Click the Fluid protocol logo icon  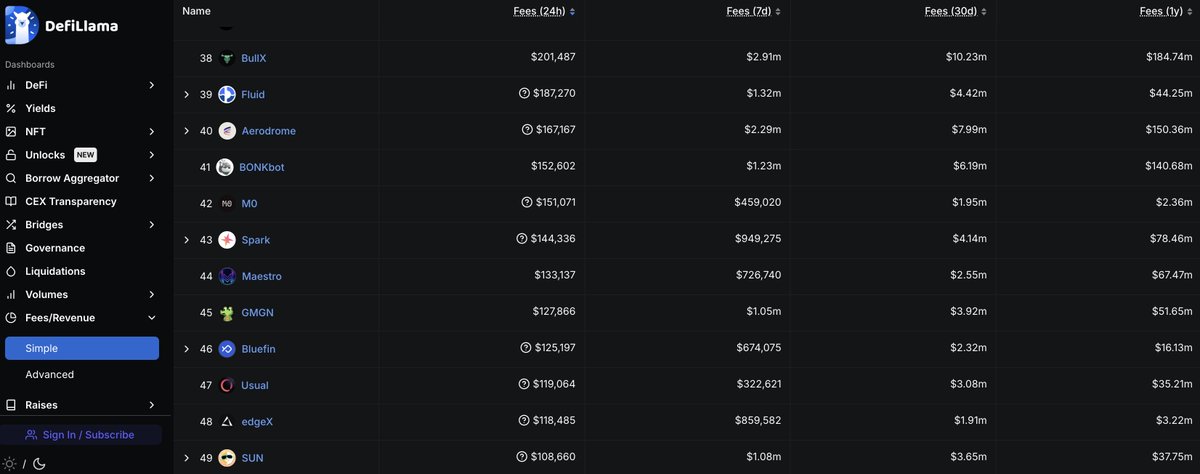point(227,95)
